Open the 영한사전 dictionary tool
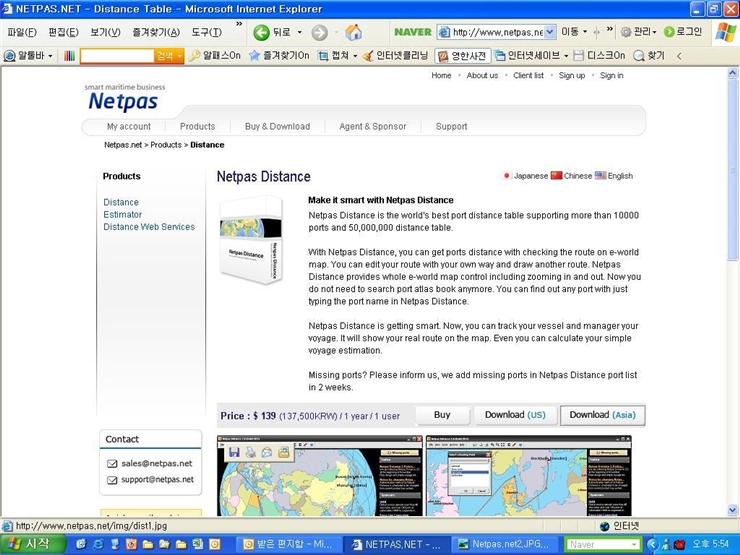This screenshot has width=740, height=555. click(x=462, y=56)
